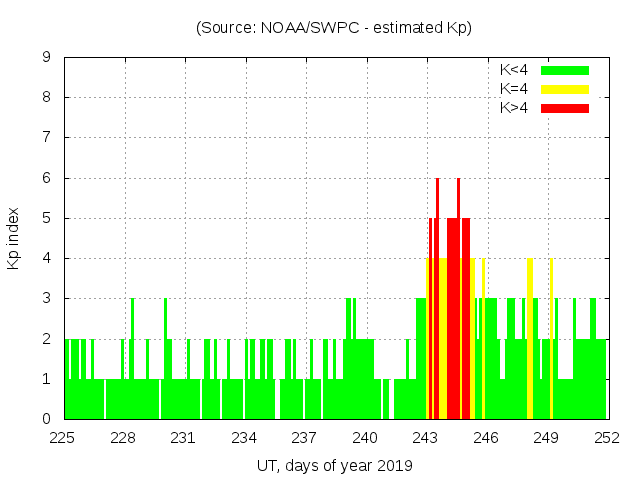
Task: Select day 234 tick label on x-axis
Action: (x=245, y=437)
